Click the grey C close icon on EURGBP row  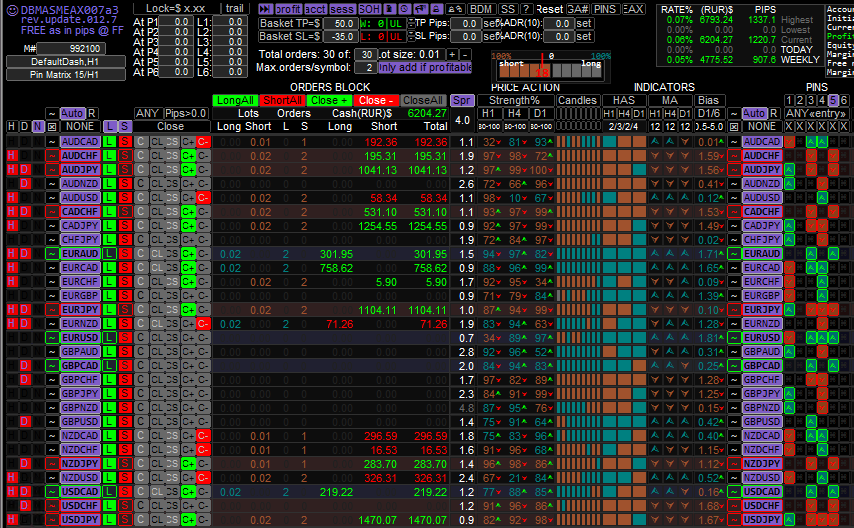coord(141,295)
